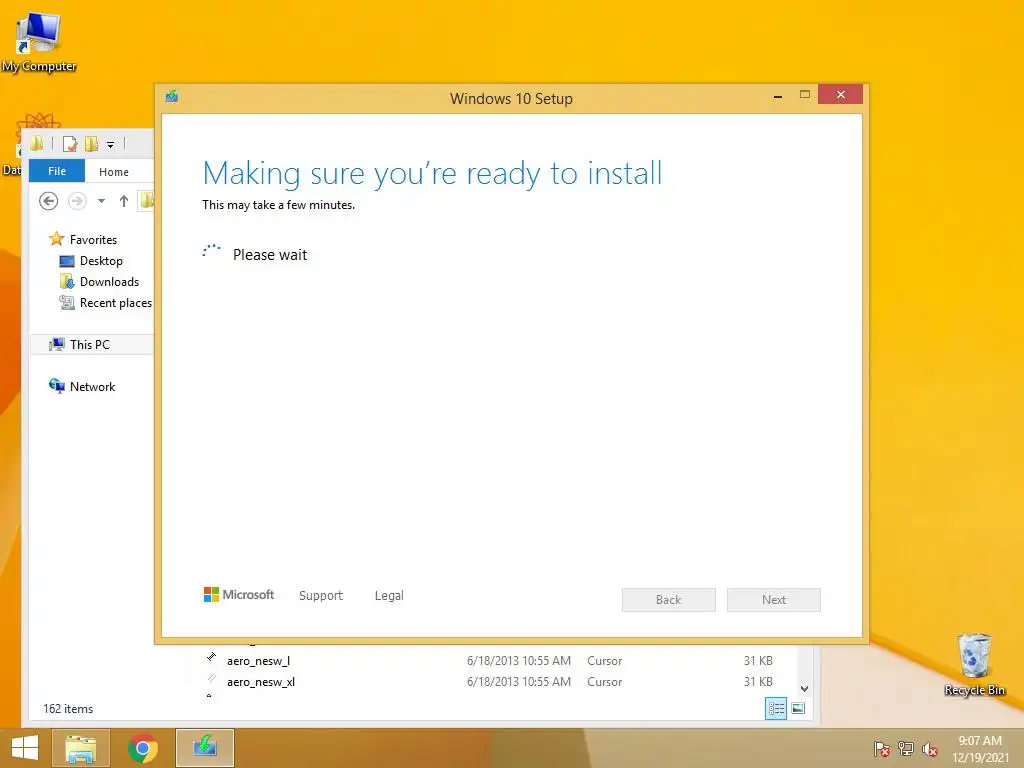Click the Next button in Setup
This screenshot has height=768, width=1024.
click(x=774, y=600)
